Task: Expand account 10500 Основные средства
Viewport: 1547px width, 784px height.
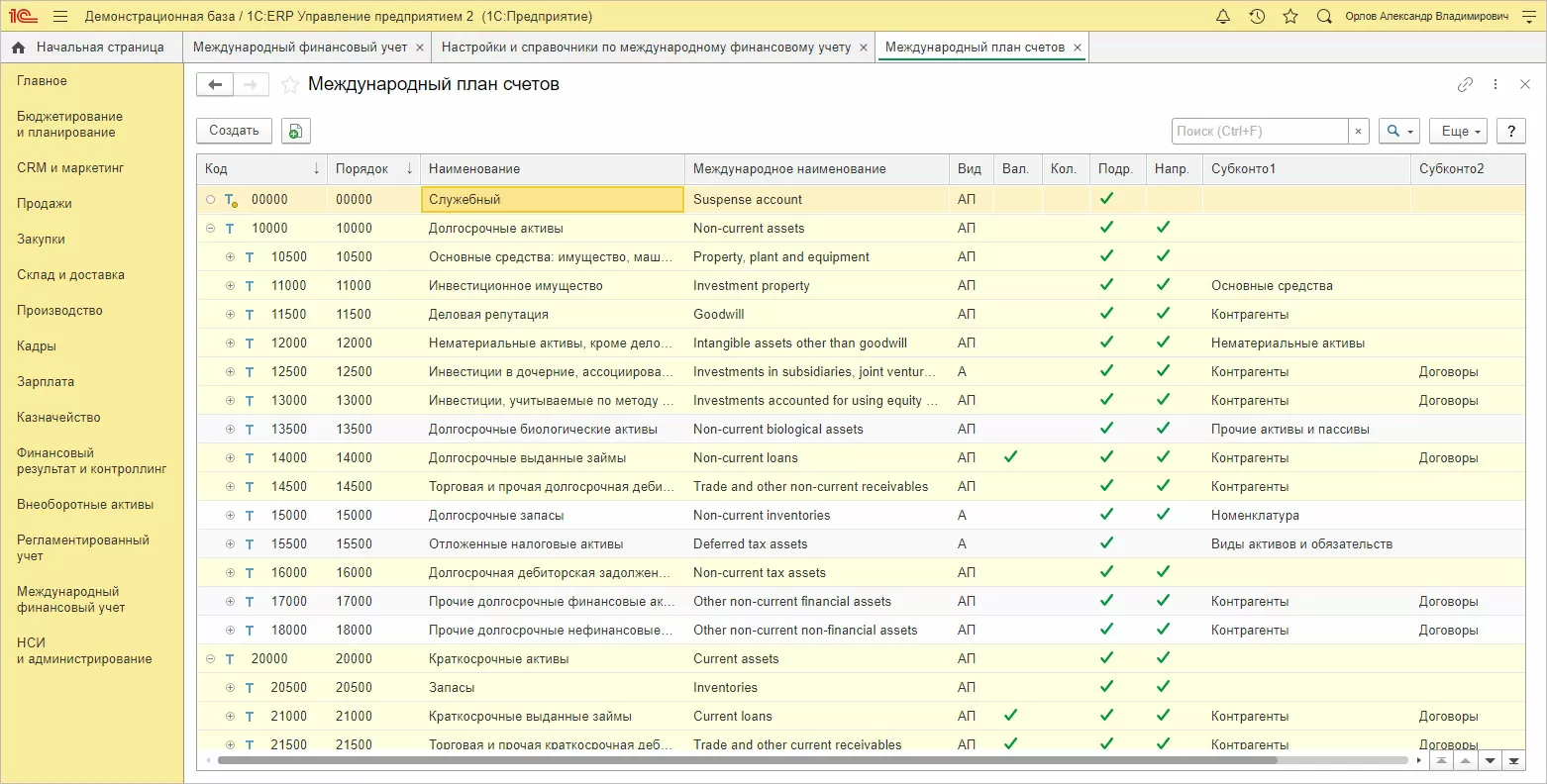Action: (230, 256)
